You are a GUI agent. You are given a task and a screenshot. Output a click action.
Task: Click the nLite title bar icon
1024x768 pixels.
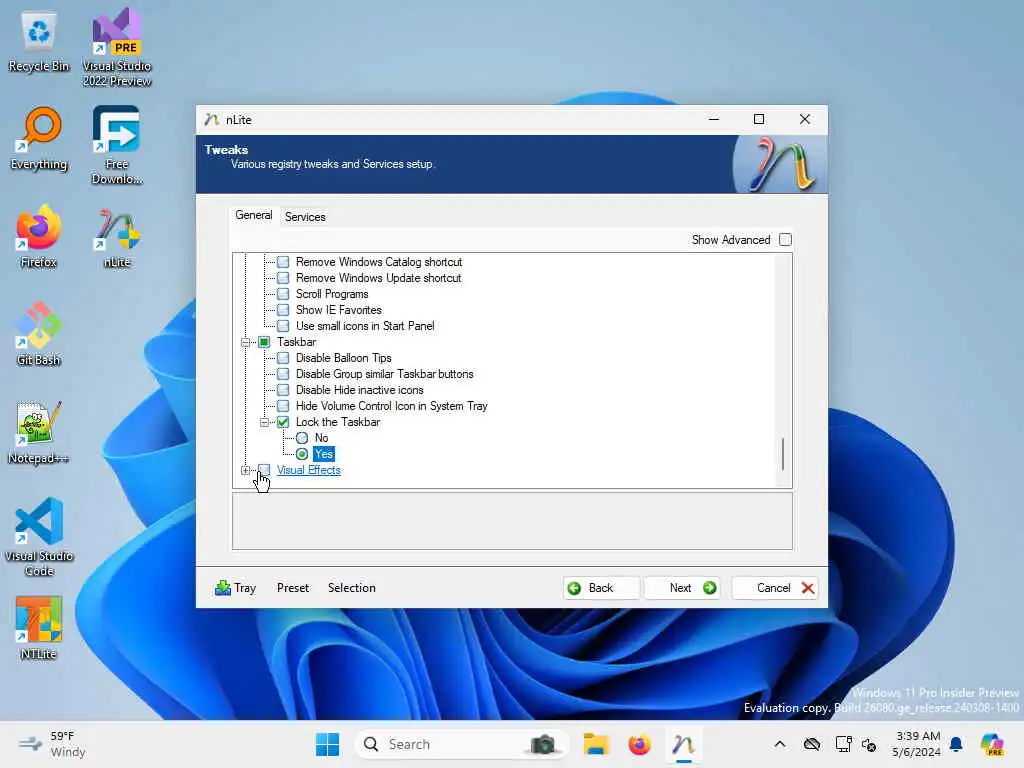(212, 120)
